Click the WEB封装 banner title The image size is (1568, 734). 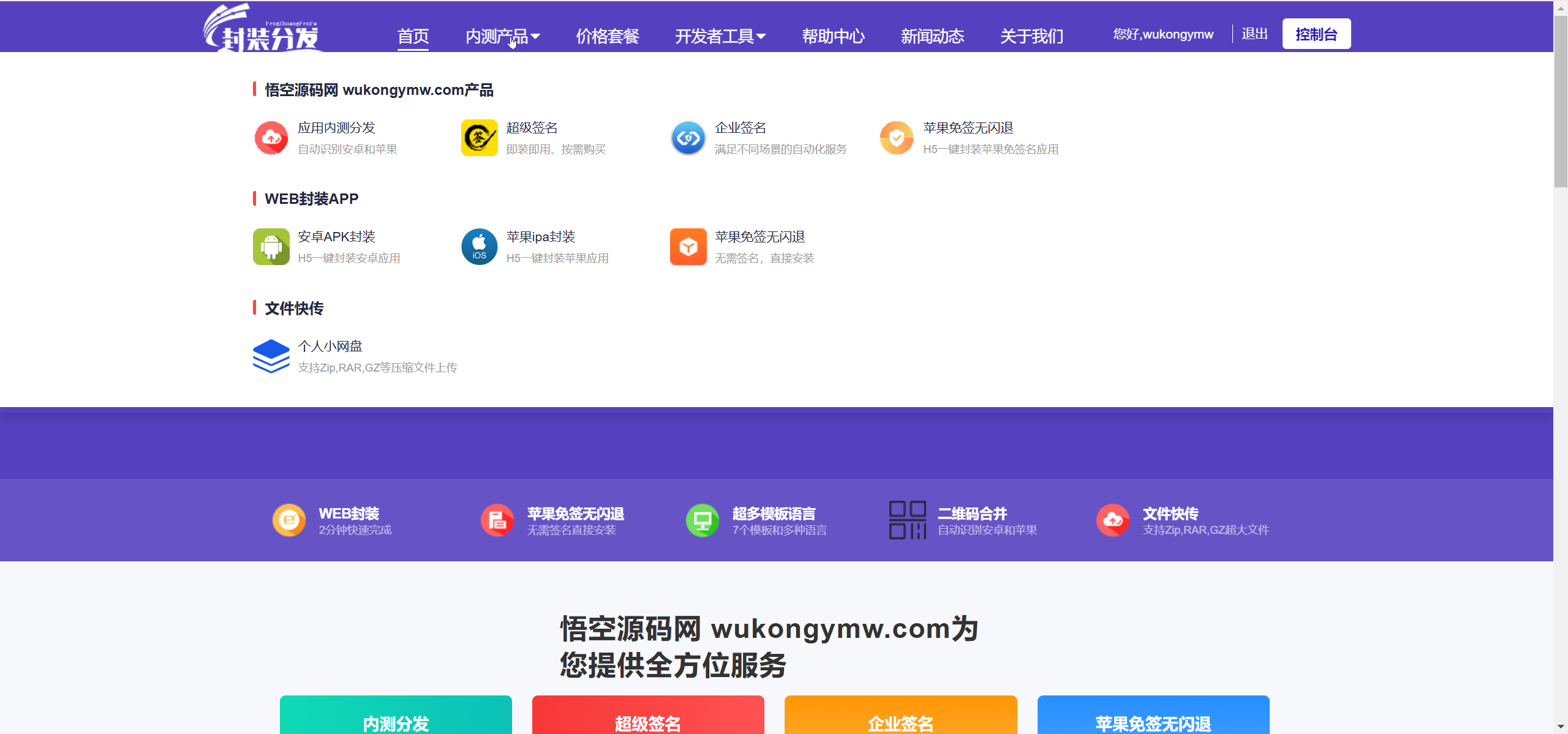point(349,514)
